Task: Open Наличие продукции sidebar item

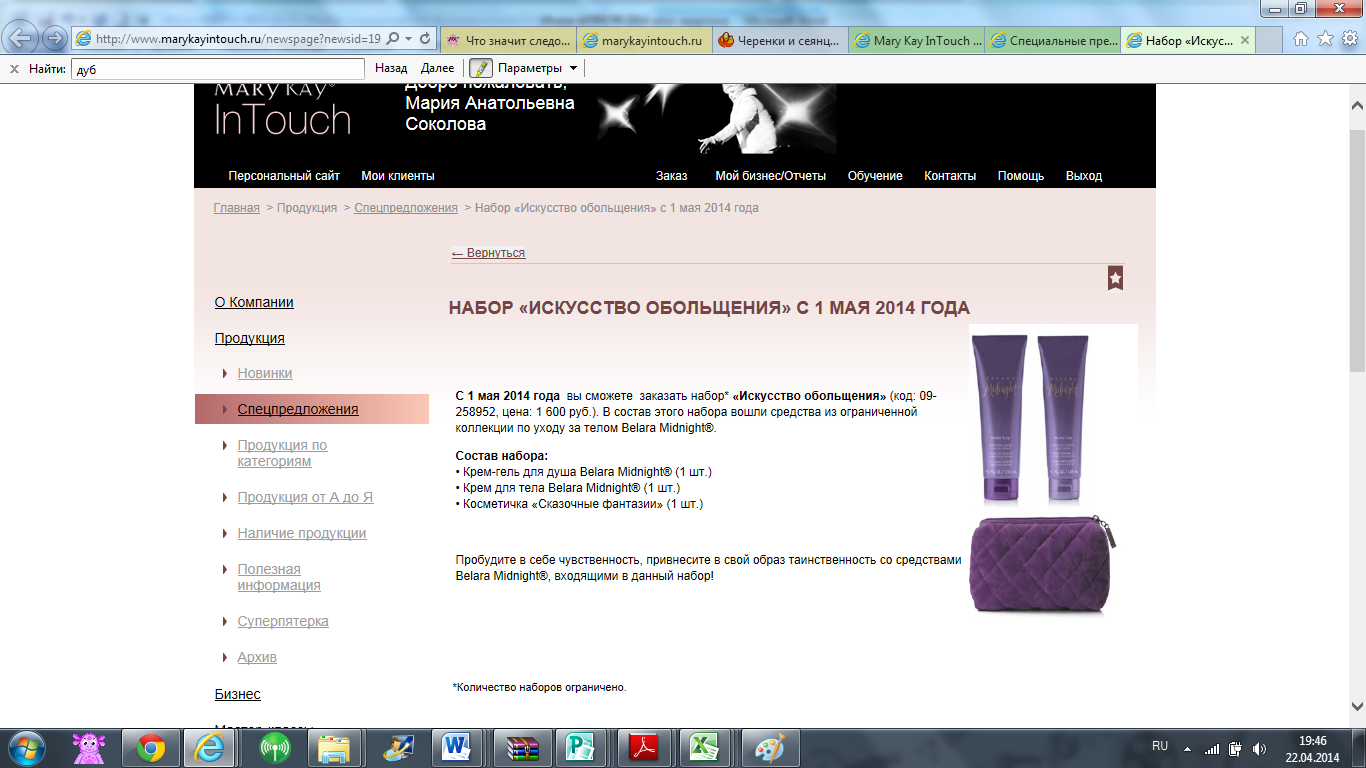Action: pyautogui.click(x=302, y=533)
